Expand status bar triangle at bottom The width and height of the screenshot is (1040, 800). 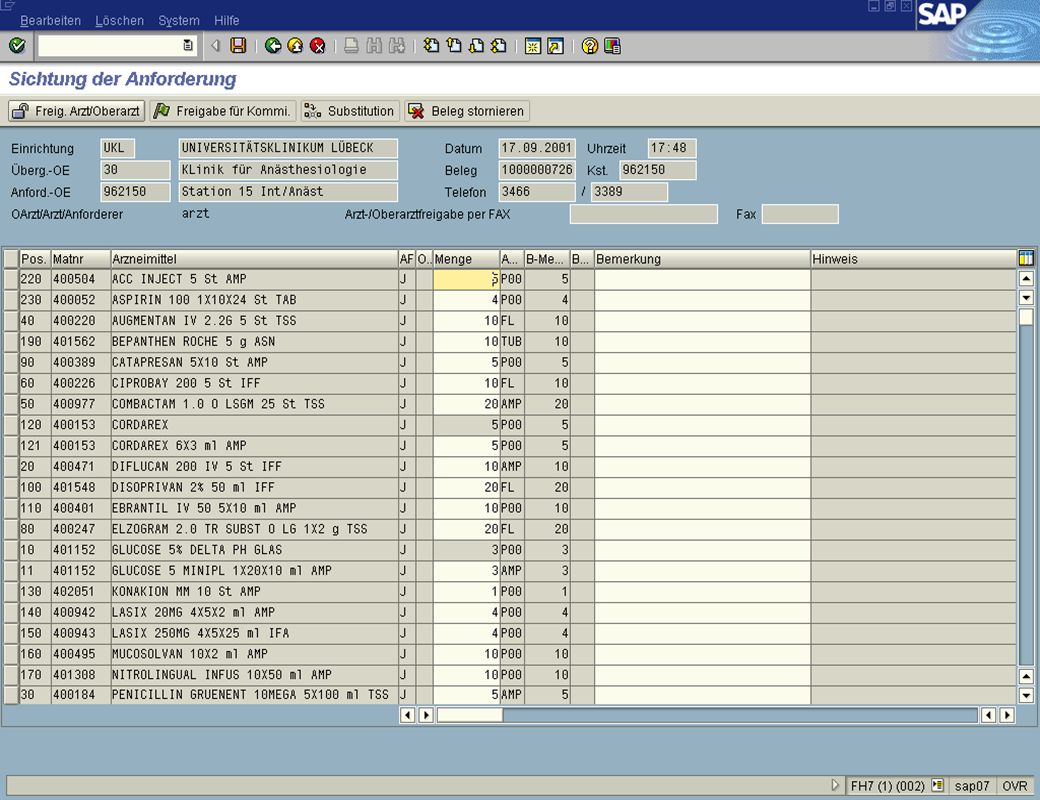[835, 785]
